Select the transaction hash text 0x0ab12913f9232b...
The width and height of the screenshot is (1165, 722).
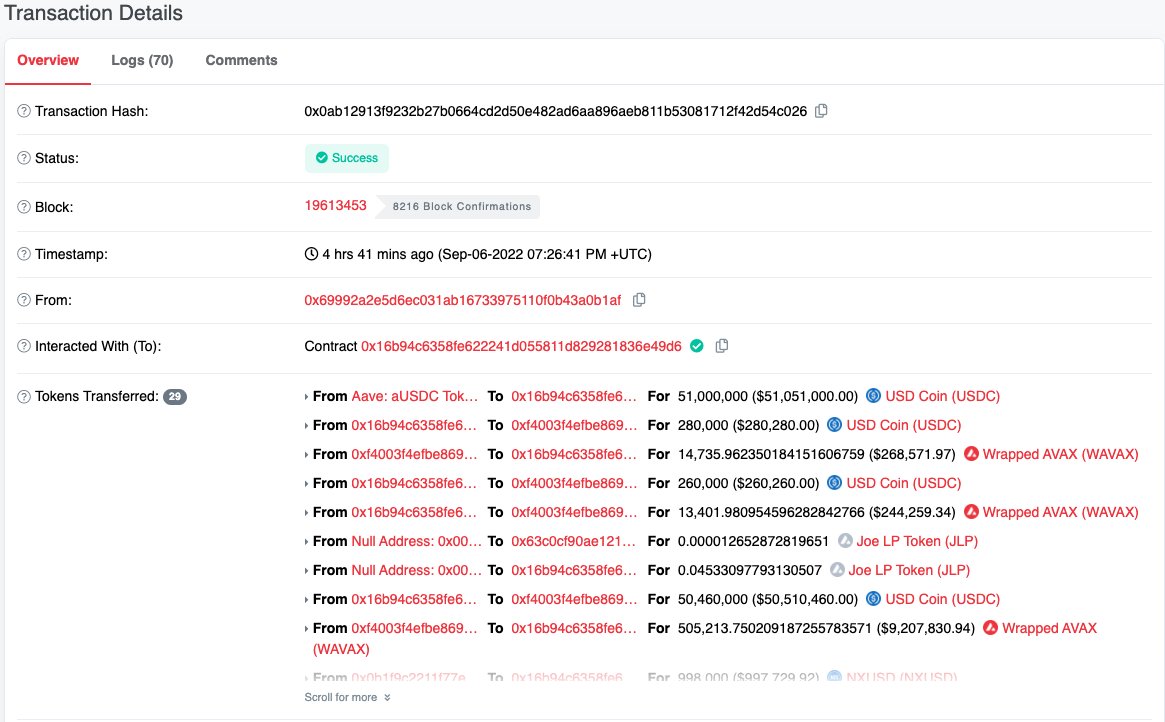(x=555, y=111)
